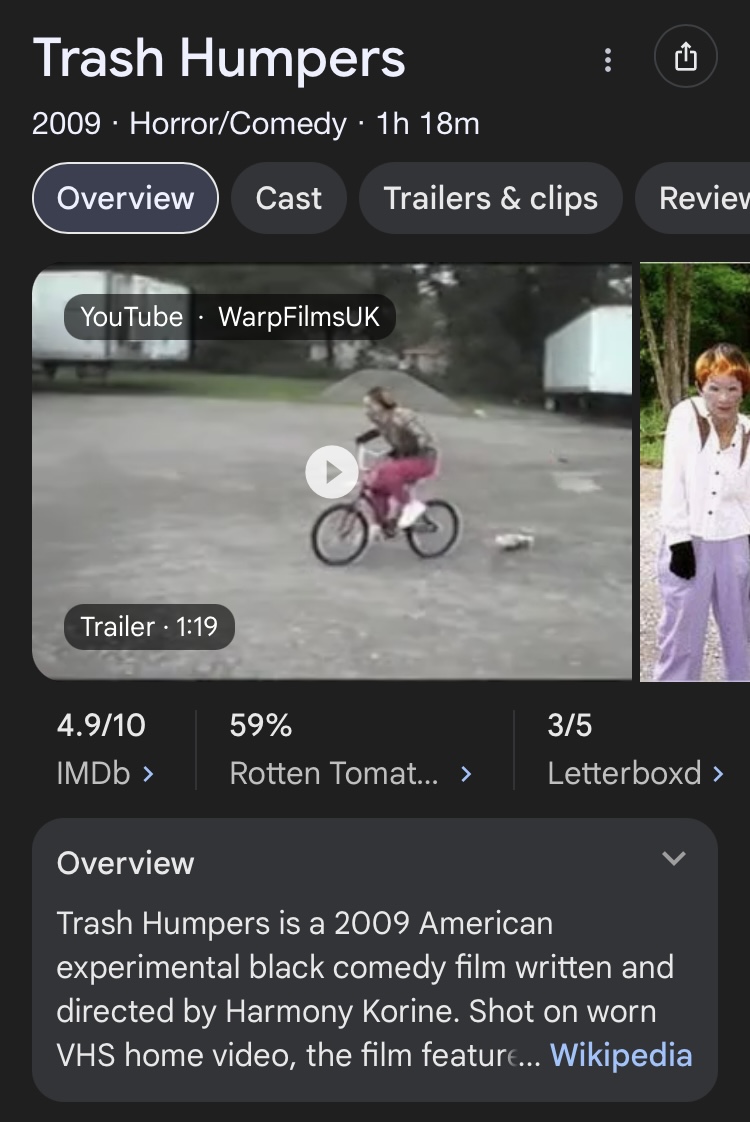750x1122 pixels.
Task: Click the chevron next to Rotten Tomatoes
Action: (x=466, y=774)
